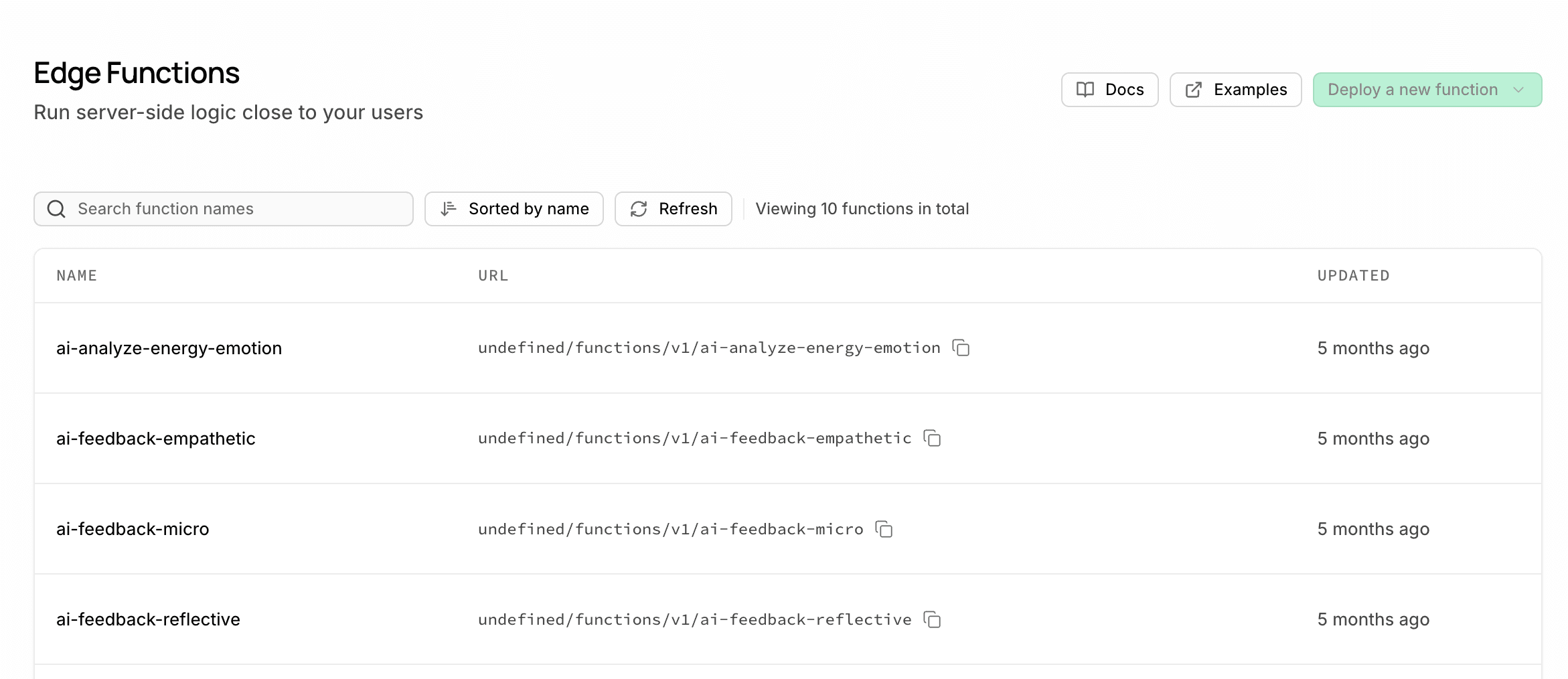Refresh the functions list
The height and width of the screenshot is (679, 1568).
click(673, 209)
